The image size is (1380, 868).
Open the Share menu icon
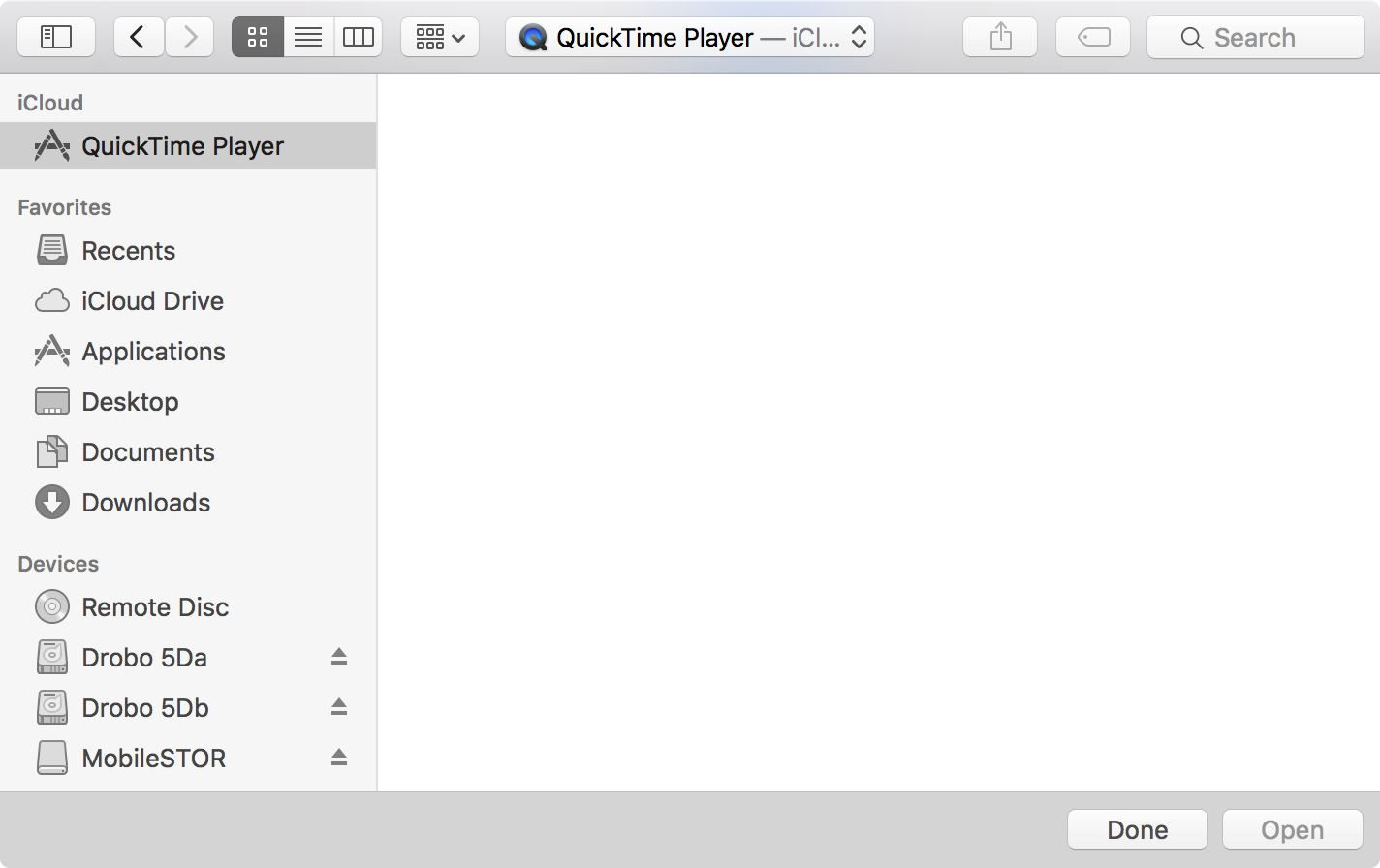(999, 37)
